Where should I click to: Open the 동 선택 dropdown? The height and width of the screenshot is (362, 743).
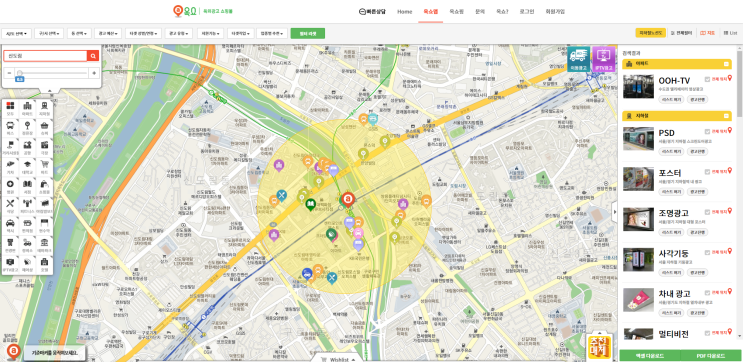tap(79, 34)
